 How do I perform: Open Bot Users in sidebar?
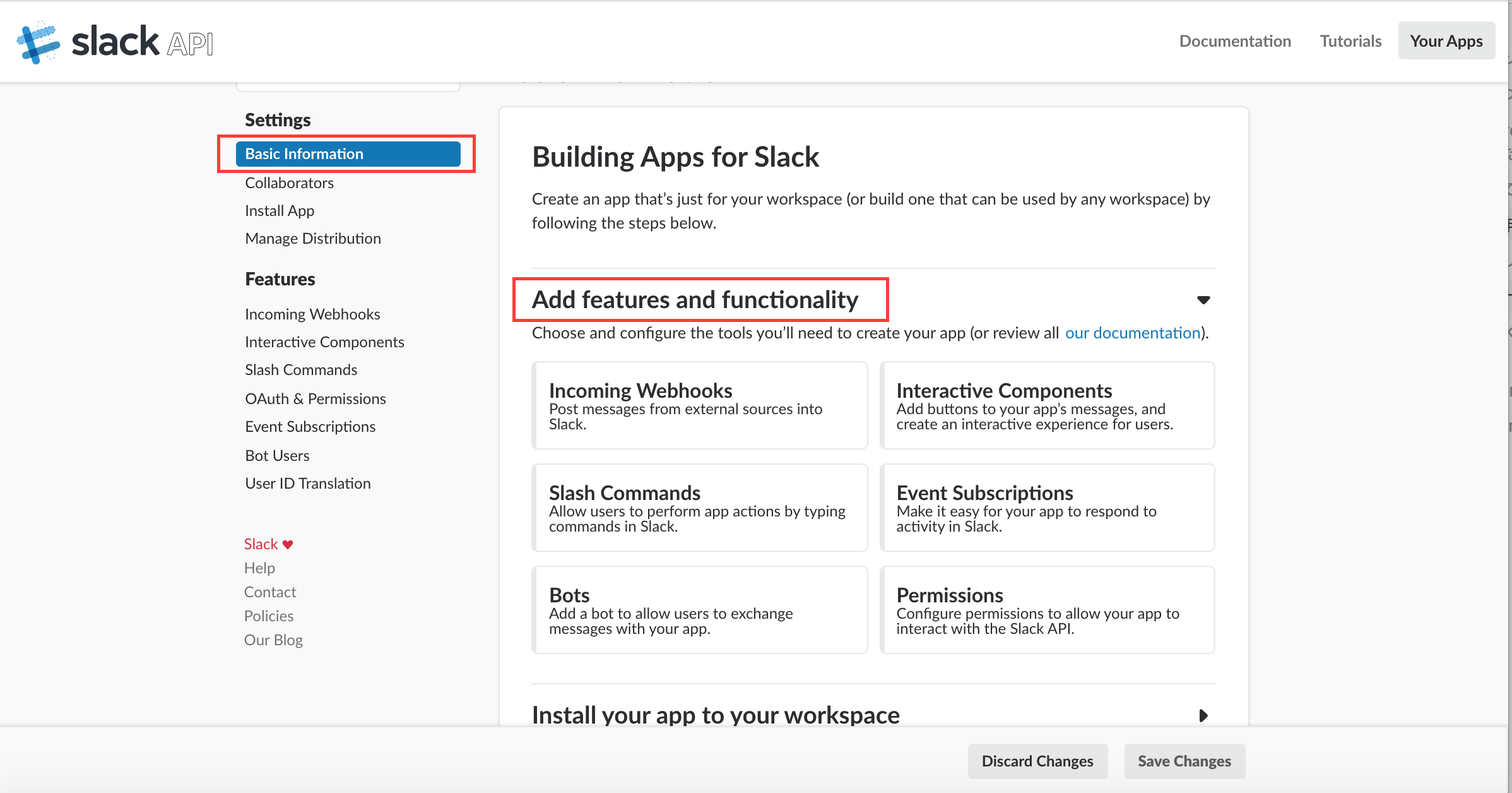pyautogui.click(x=277, y=455)
